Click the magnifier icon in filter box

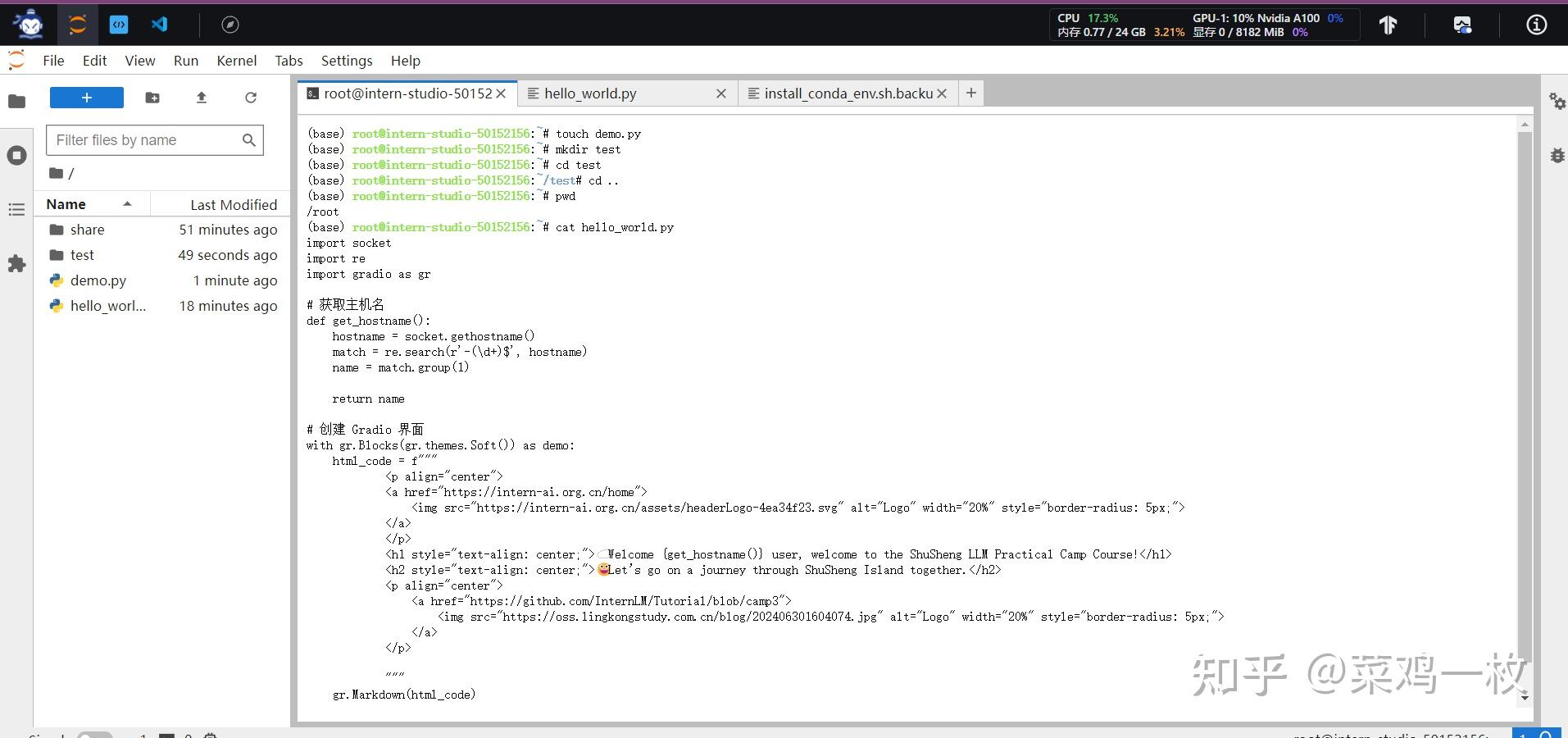pyautogui.click(x=249, y=140)
